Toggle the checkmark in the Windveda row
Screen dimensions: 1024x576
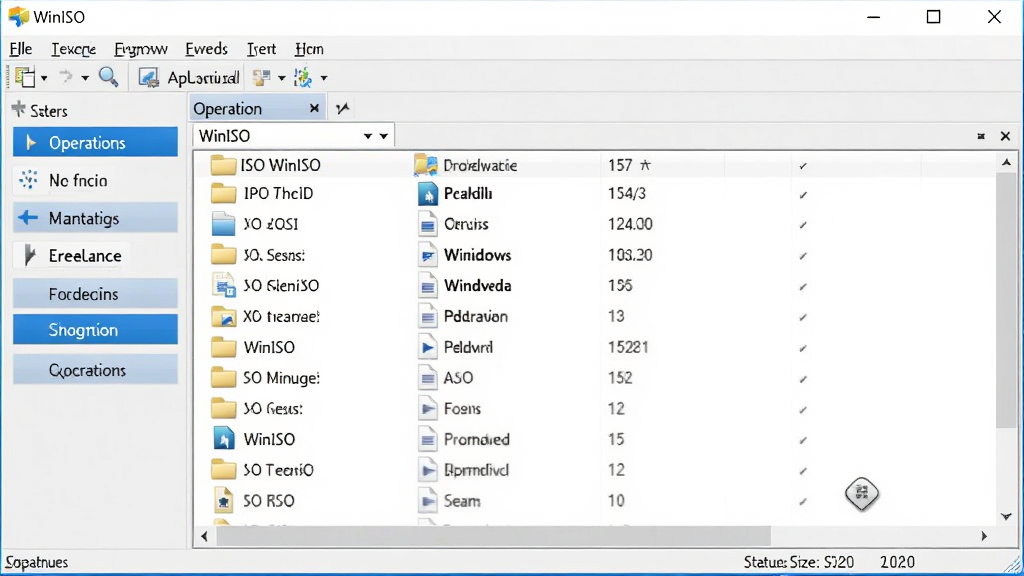click(x=803, y=287)
